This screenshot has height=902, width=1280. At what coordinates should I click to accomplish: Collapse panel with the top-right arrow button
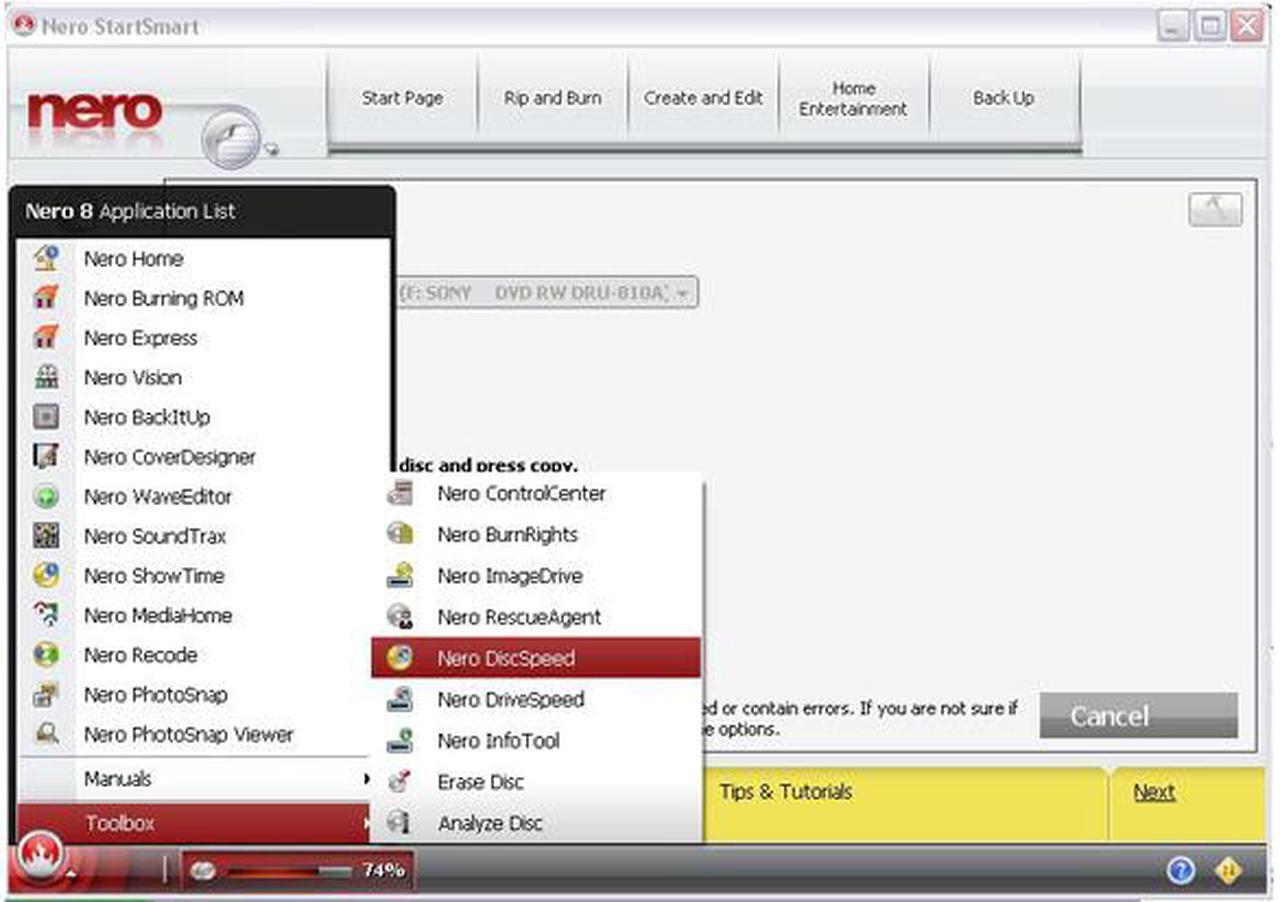1215,209
